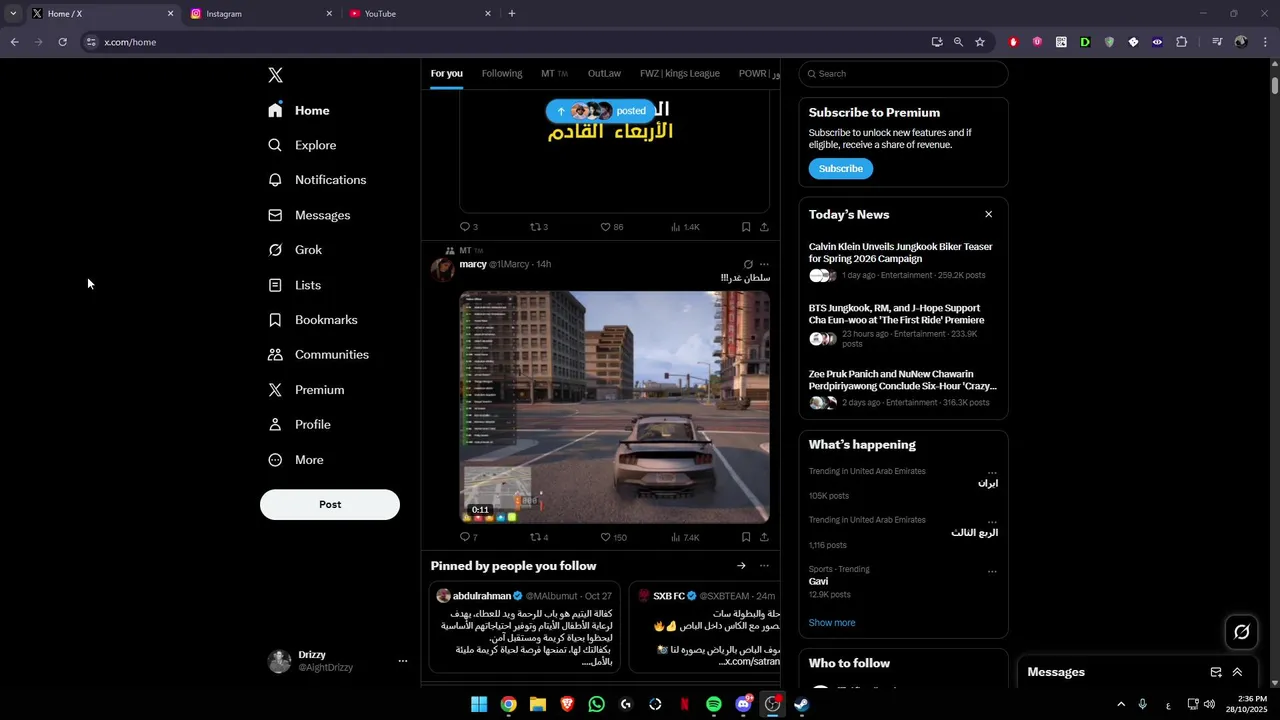Reply to the upper post with 3 replies
1280x720 pixels.
(468, 227)
